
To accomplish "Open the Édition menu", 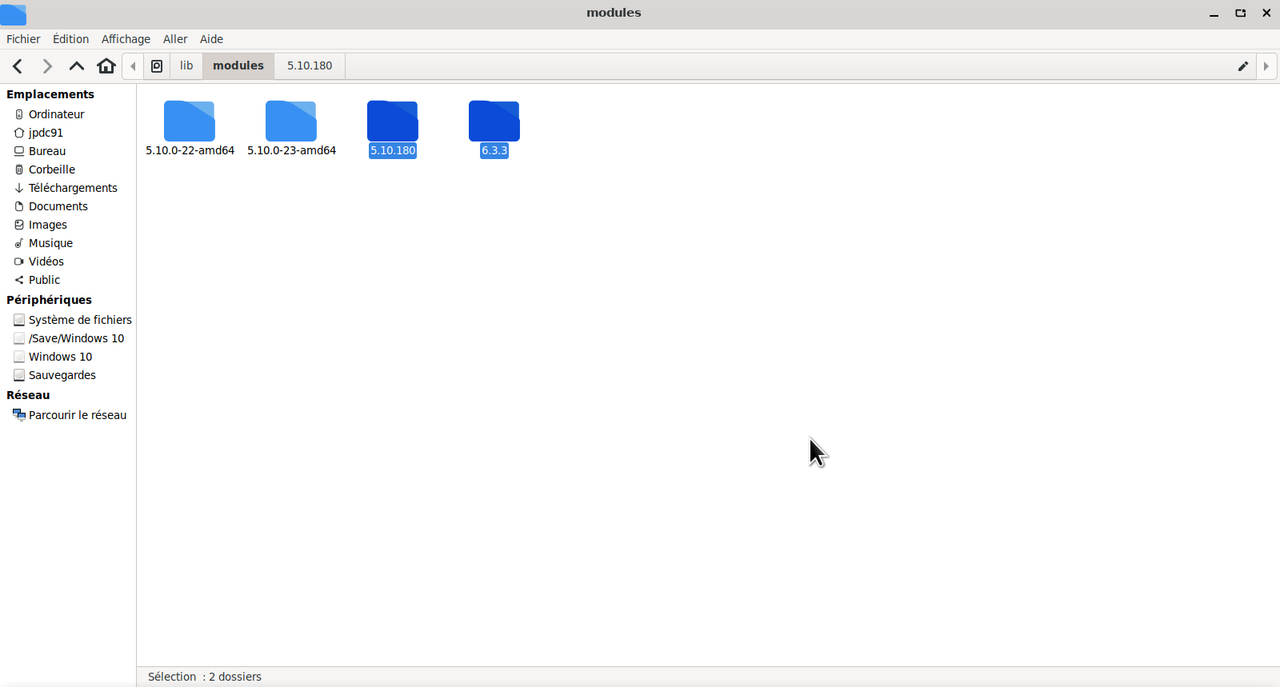I will (x=71, y=39).
